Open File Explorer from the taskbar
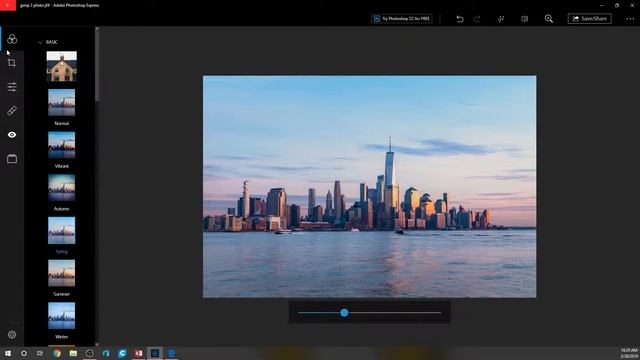This screenshot has height=360, width=640. pos(73,353)
